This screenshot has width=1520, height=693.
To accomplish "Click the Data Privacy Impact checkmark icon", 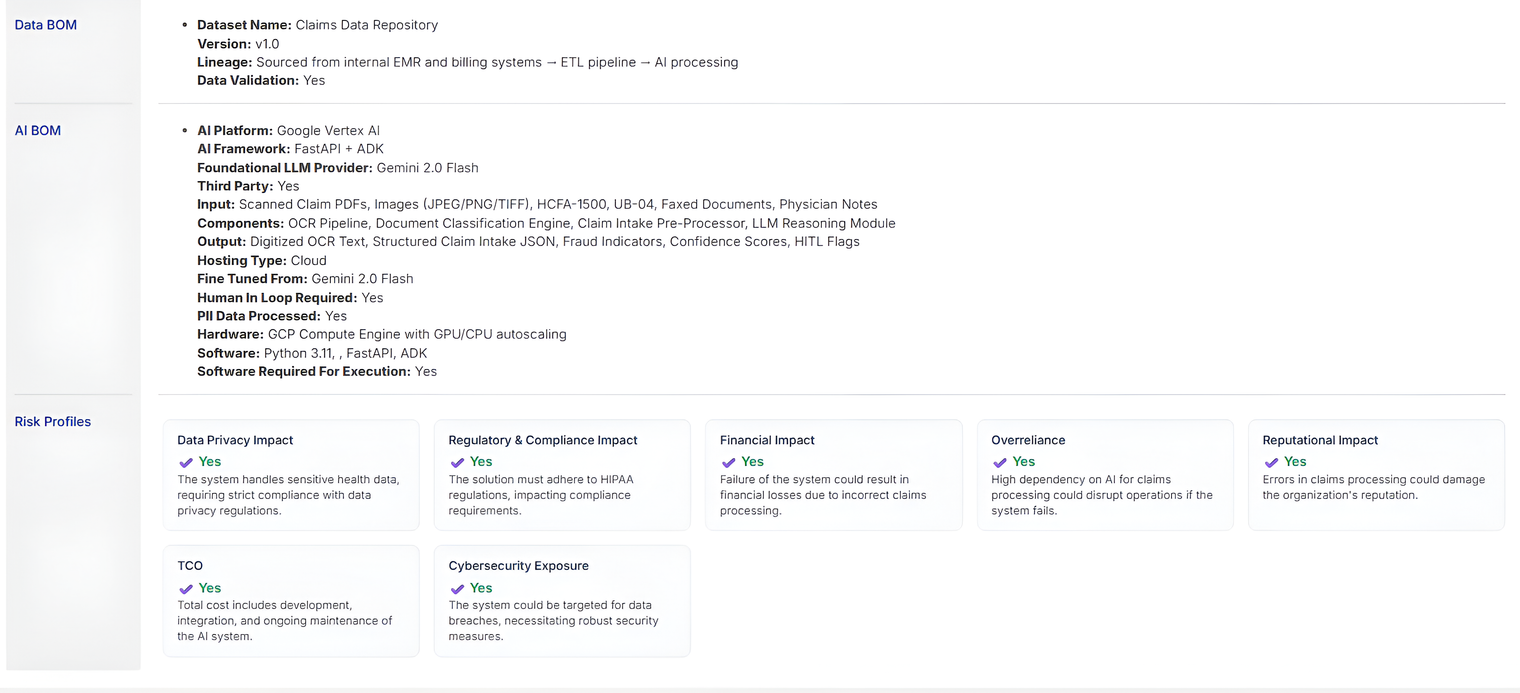I will (x=185, y=463).
